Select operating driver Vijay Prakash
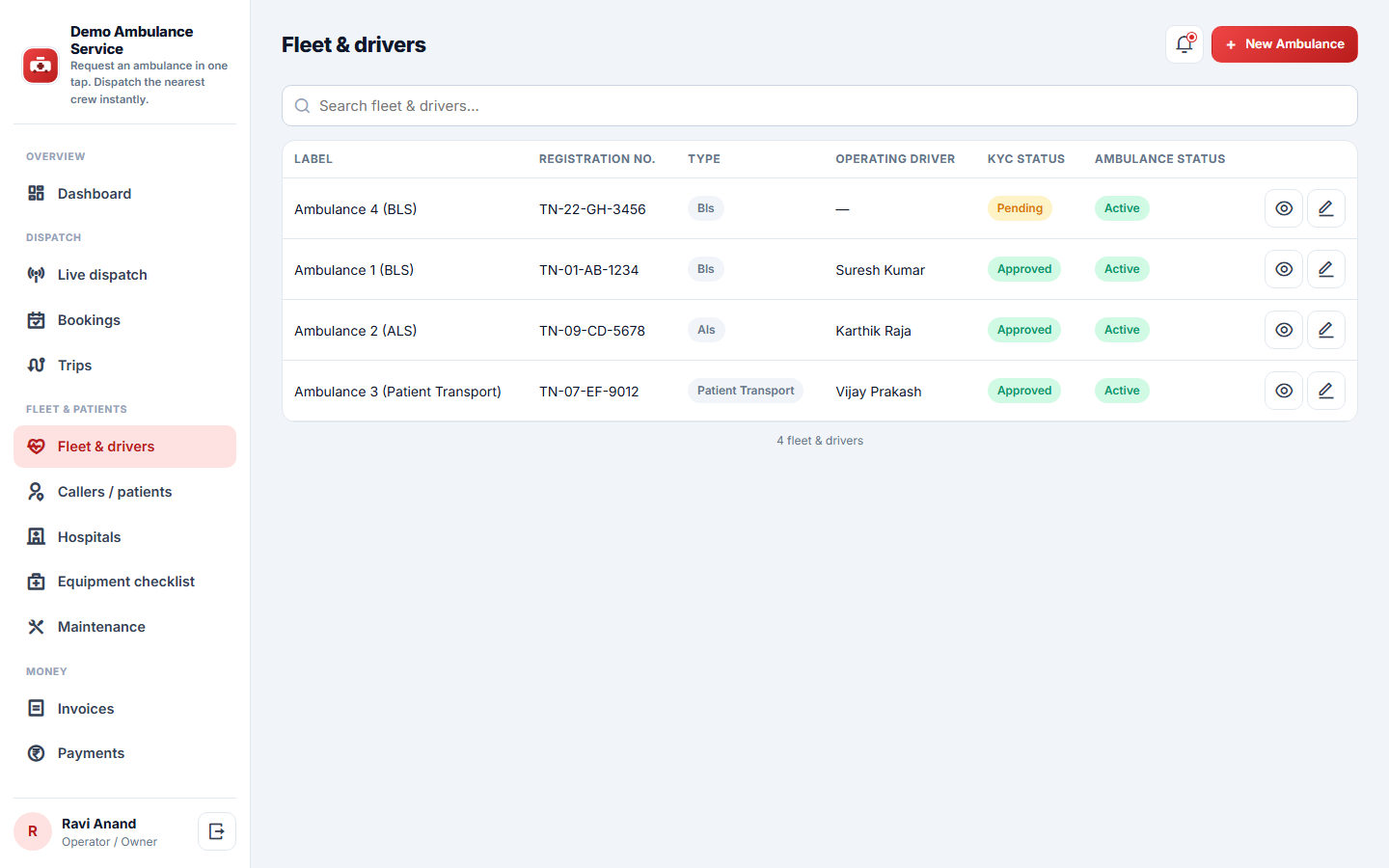The width and height of the screenshot is (1389, 868). (879, 392)
